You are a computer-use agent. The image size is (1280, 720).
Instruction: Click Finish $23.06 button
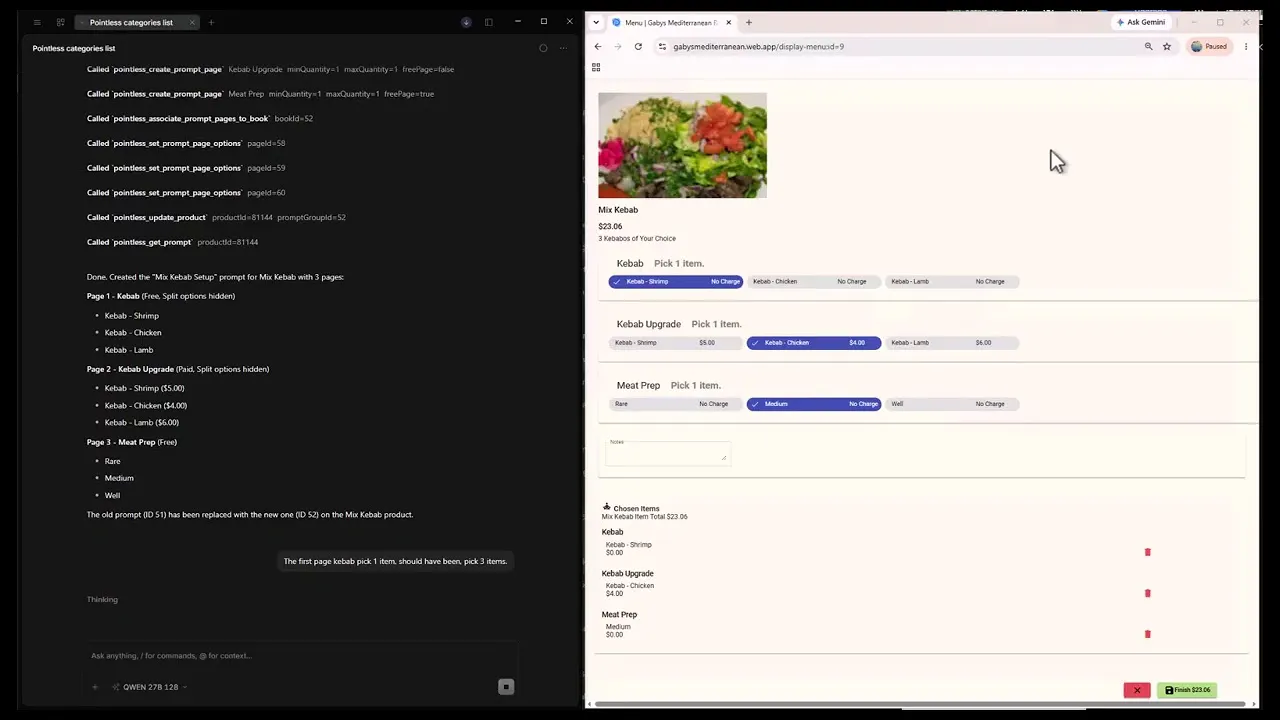1187,690
